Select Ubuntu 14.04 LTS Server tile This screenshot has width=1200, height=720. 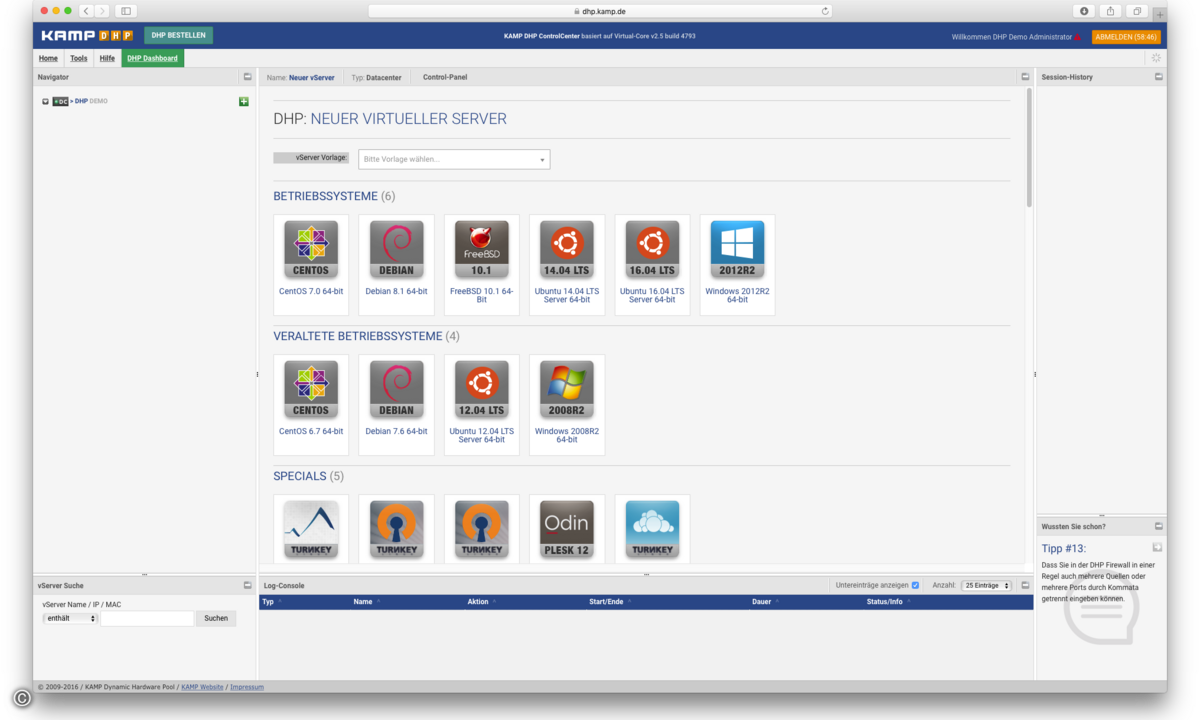[x=567, y=265]
